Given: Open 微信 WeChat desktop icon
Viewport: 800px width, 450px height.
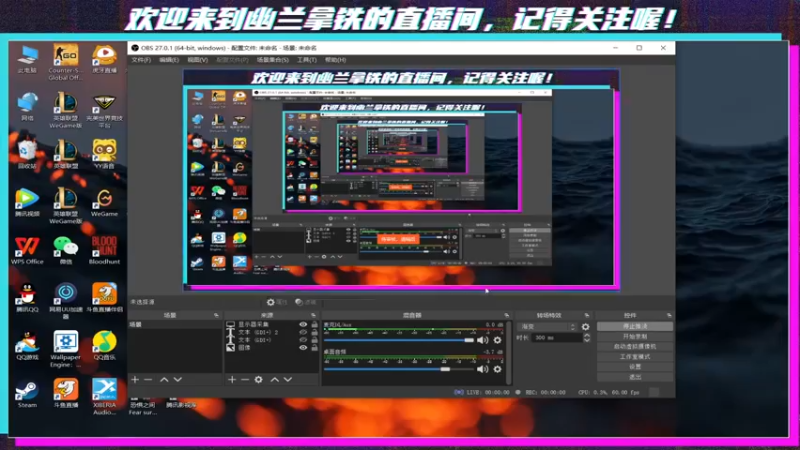Looking at the screenshot, I should pos(65,250).
